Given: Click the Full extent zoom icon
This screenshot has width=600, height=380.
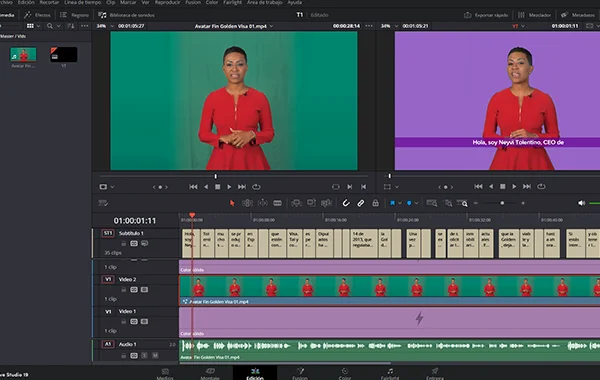Looking at the screenshot, I should (432, 203).
